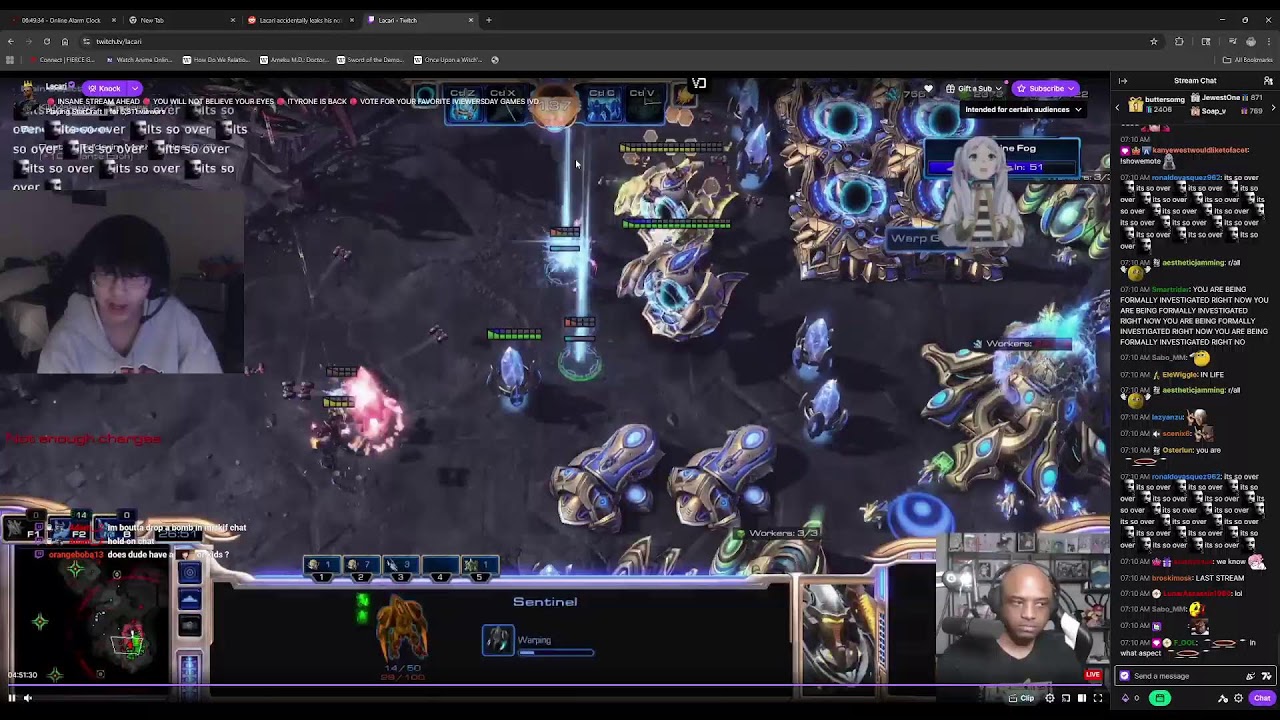1280x720 pixels.
Task: Click the Lacari channel name
Action: tap(56, 87)
